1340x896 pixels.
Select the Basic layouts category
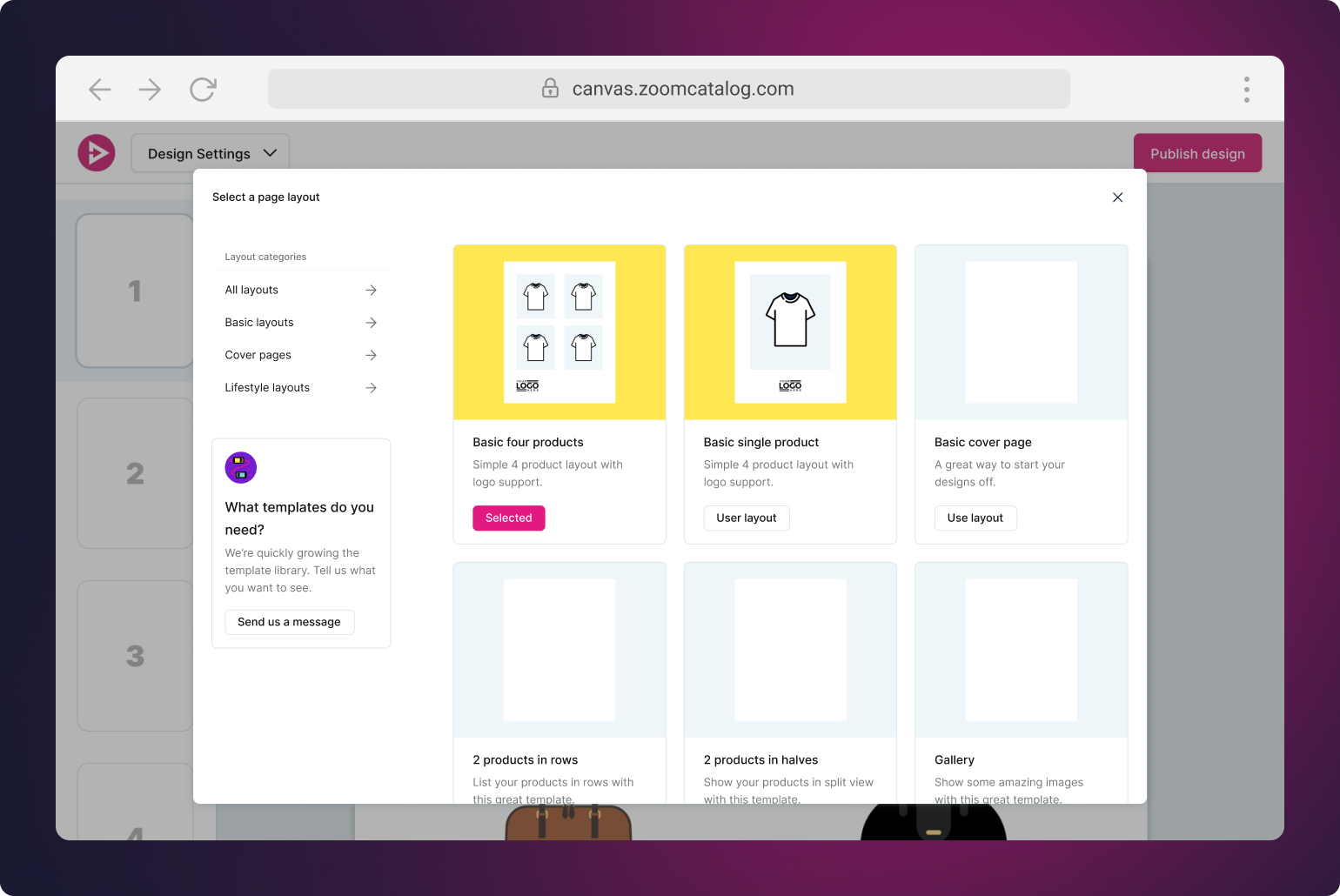point(259,323)
